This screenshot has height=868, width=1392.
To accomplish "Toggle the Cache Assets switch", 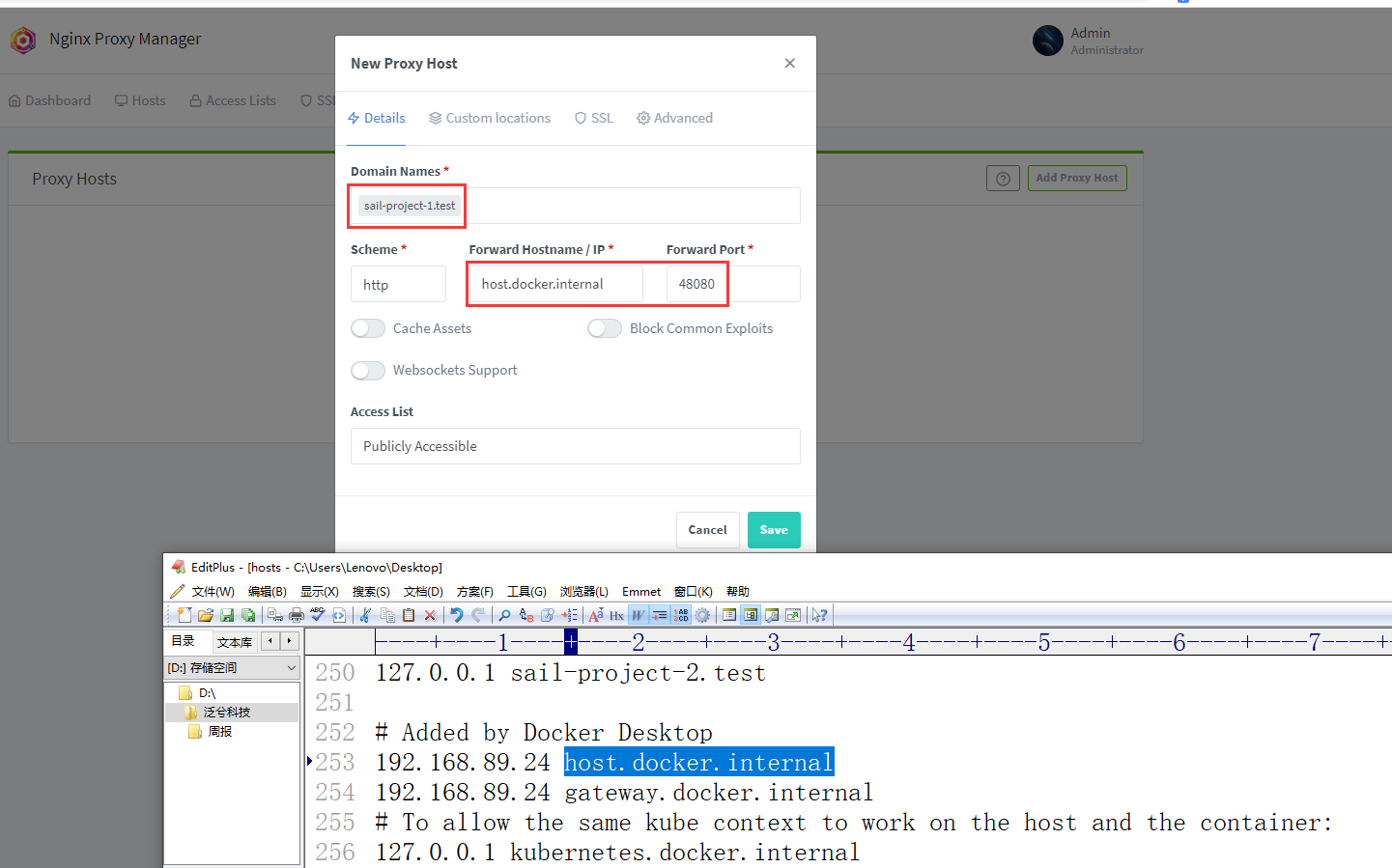I will (368, 328).
